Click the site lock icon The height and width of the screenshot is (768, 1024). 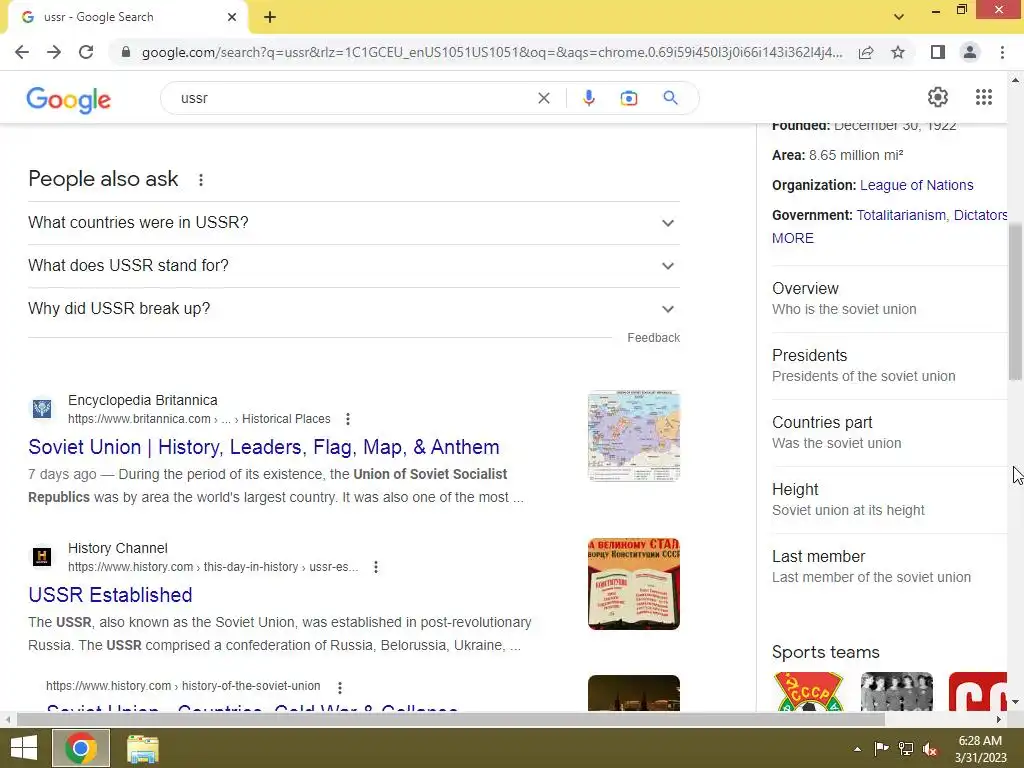pos(126,52)
